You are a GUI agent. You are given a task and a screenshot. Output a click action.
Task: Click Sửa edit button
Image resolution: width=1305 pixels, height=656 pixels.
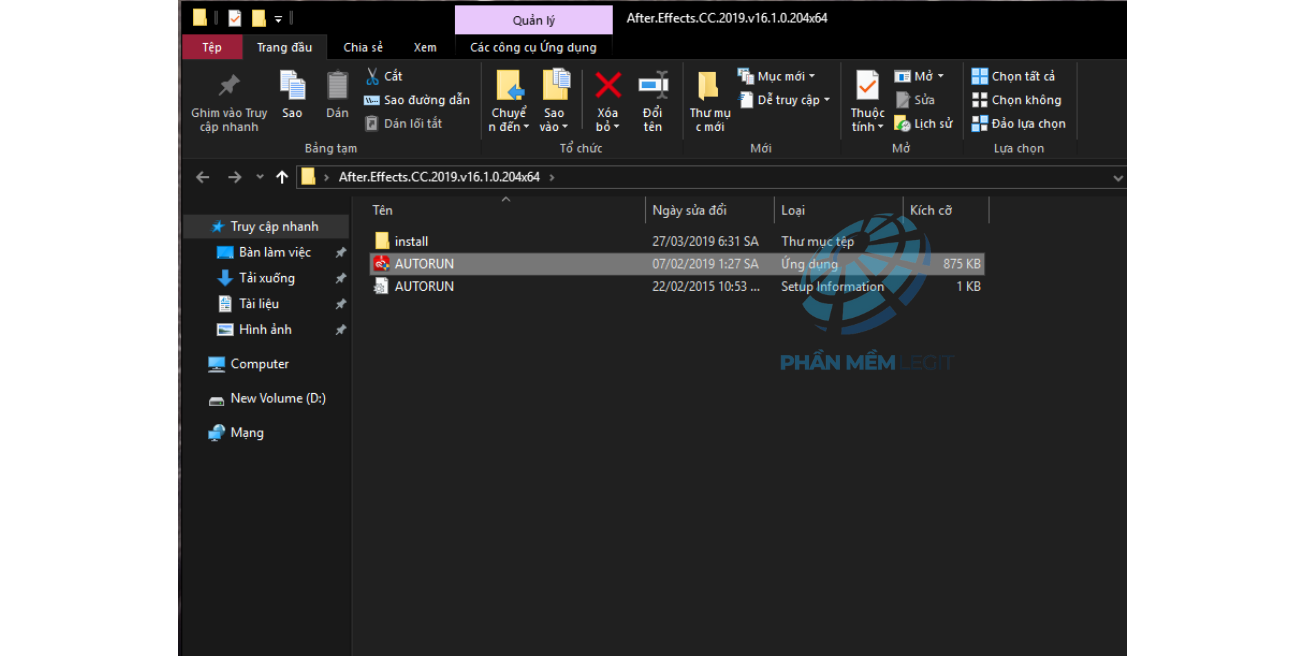915,100
